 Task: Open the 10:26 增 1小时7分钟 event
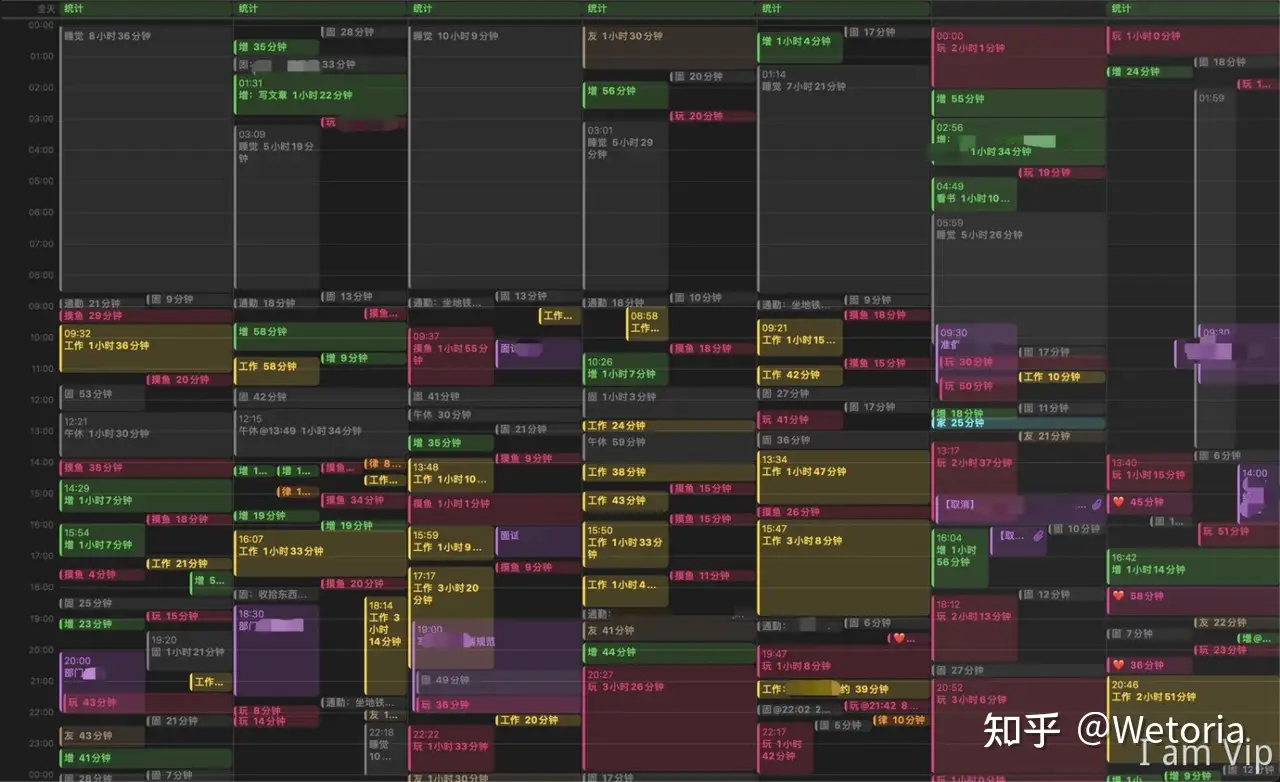pos(626,370)
